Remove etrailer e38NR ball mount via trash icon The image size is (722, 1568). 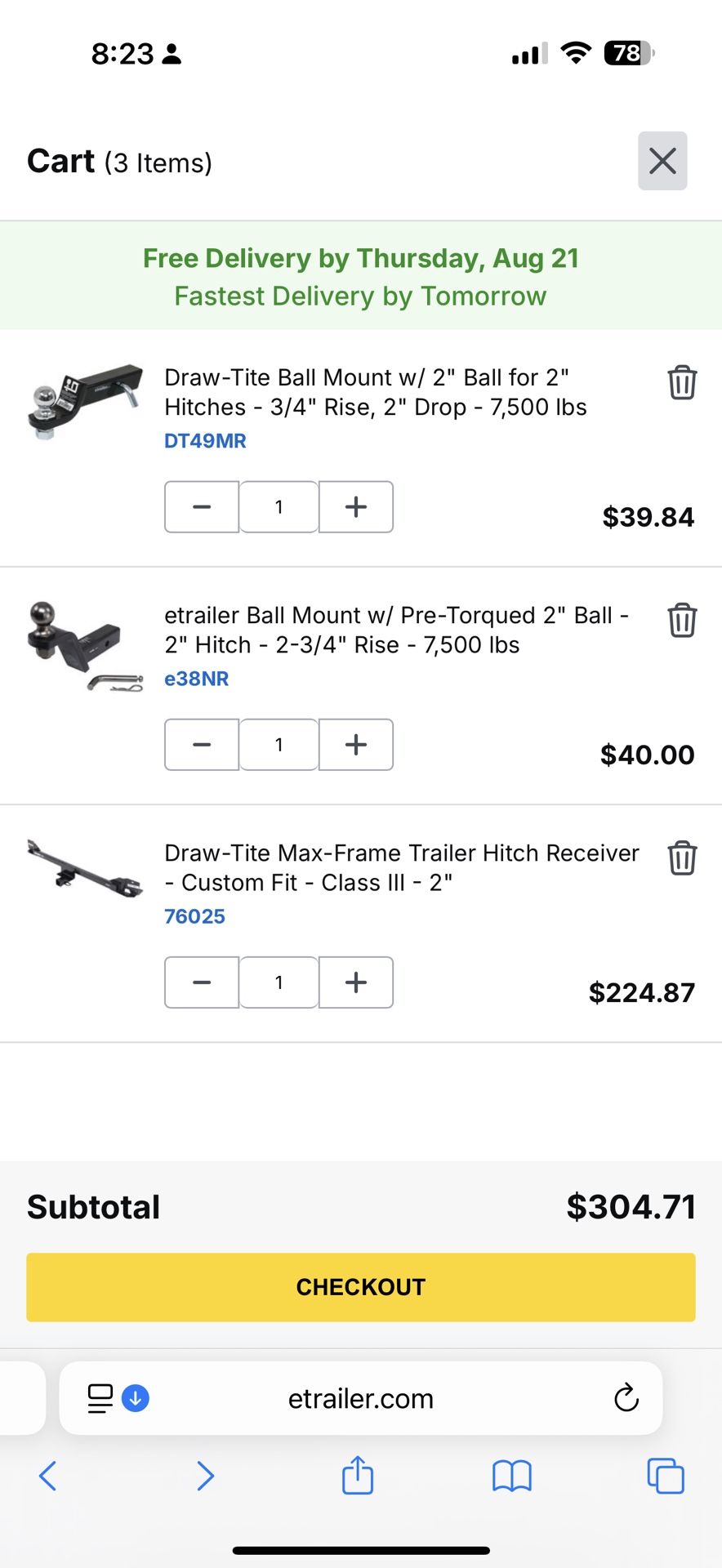click(x=682, y=620)
